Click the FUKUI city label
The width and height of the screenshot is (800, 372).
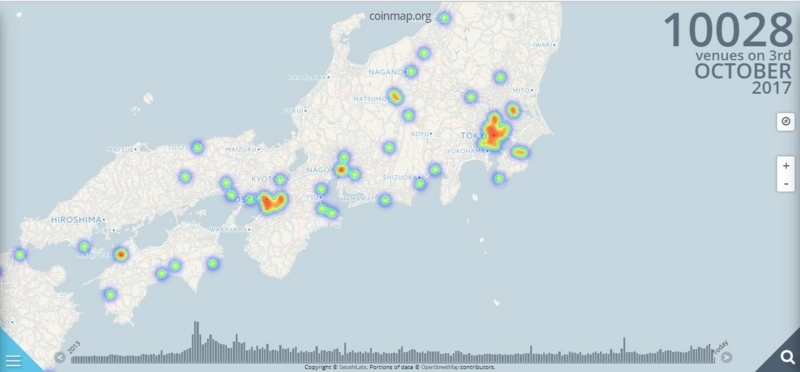294,110
